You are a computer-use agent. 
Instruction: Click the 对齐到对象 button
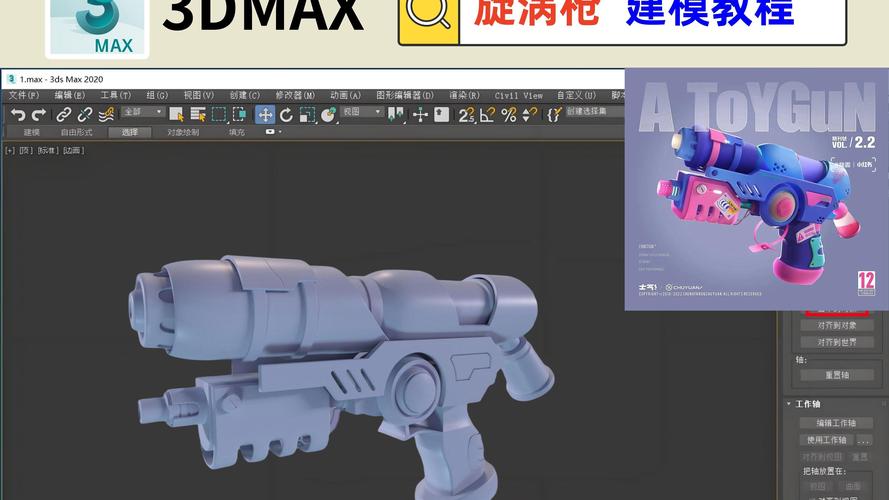[837, 325]
